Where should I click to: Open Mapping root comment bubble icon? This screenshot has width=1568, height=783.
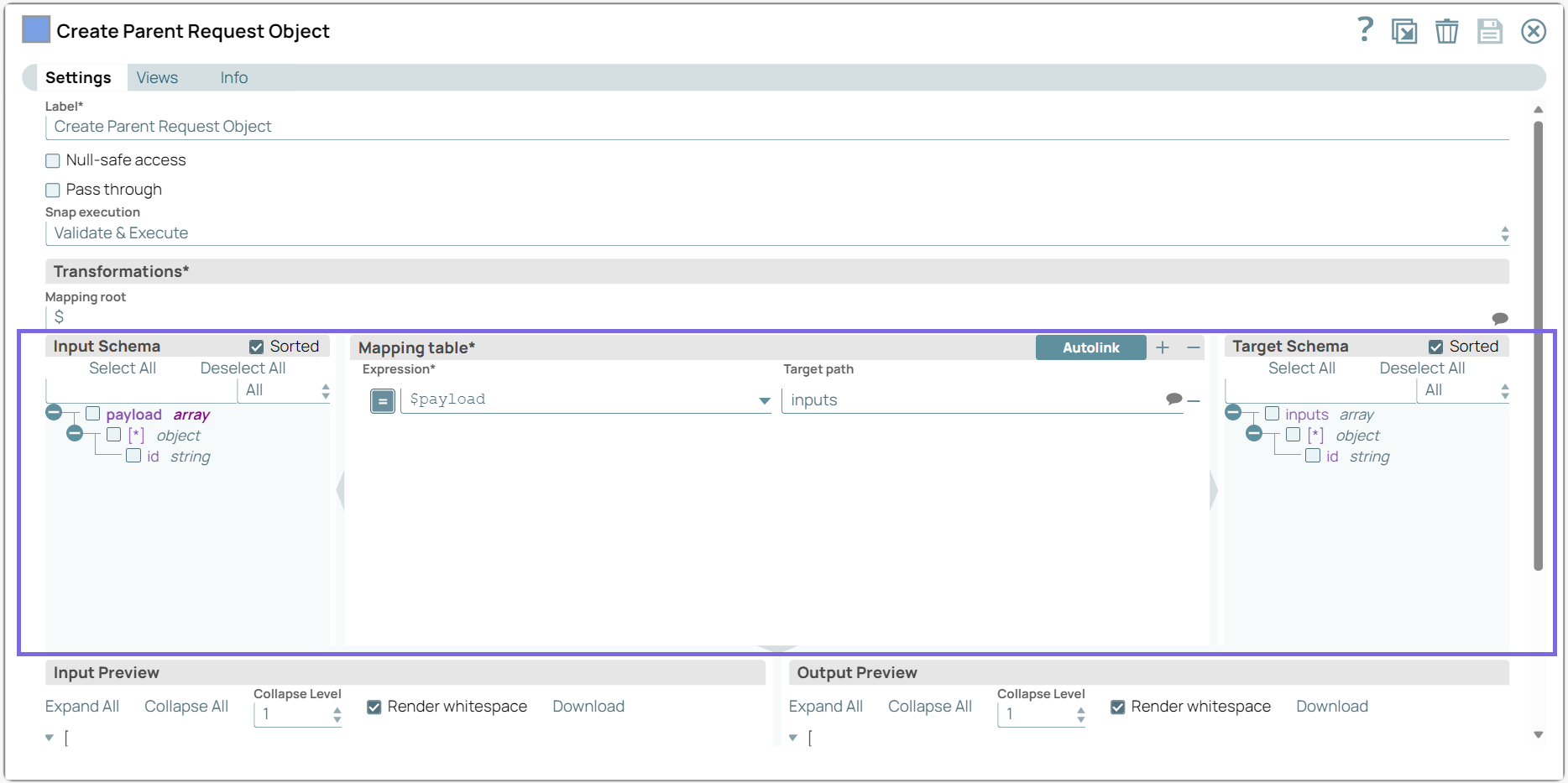pyautogui.click(x=1500, y=318)
